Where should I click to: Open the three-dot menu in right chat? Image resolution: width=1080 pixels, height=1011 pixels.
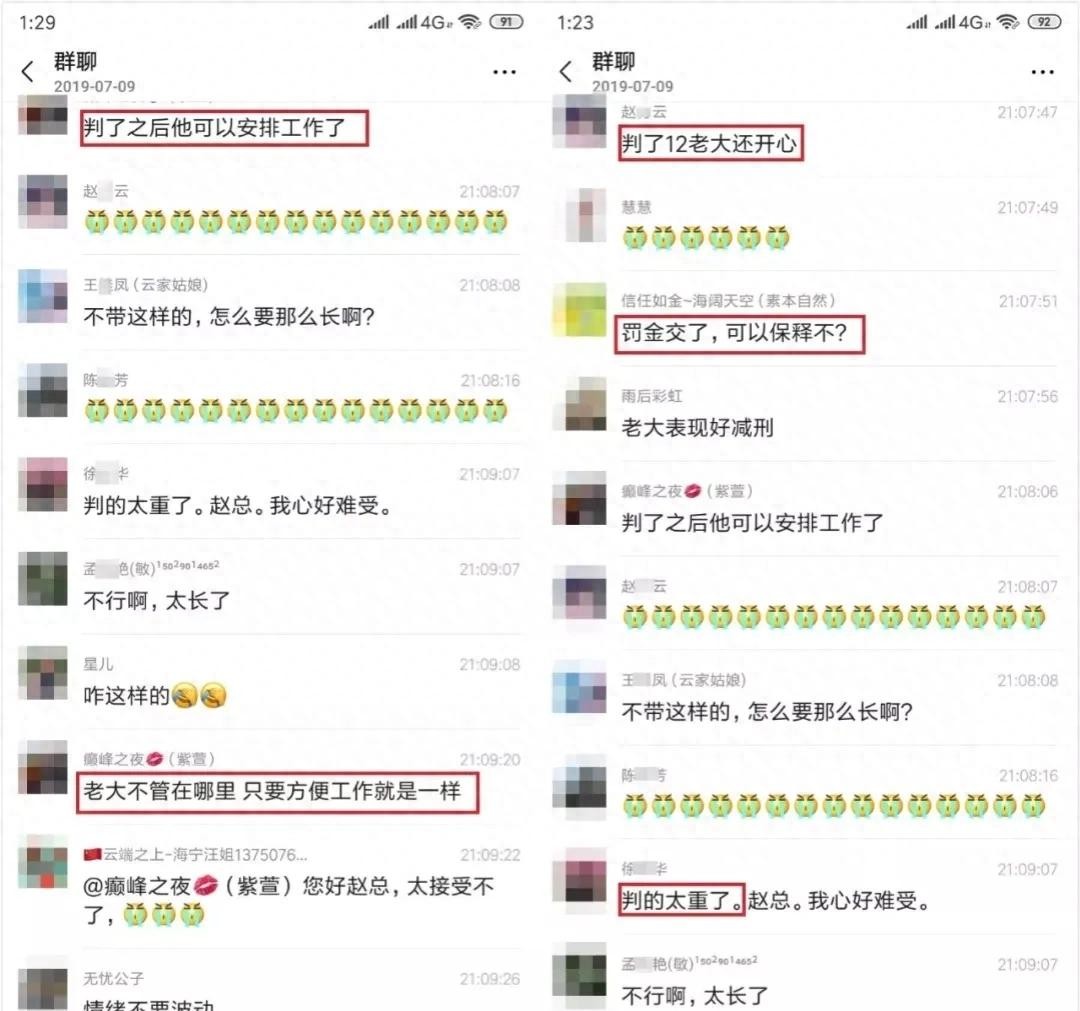[1042, 72]
